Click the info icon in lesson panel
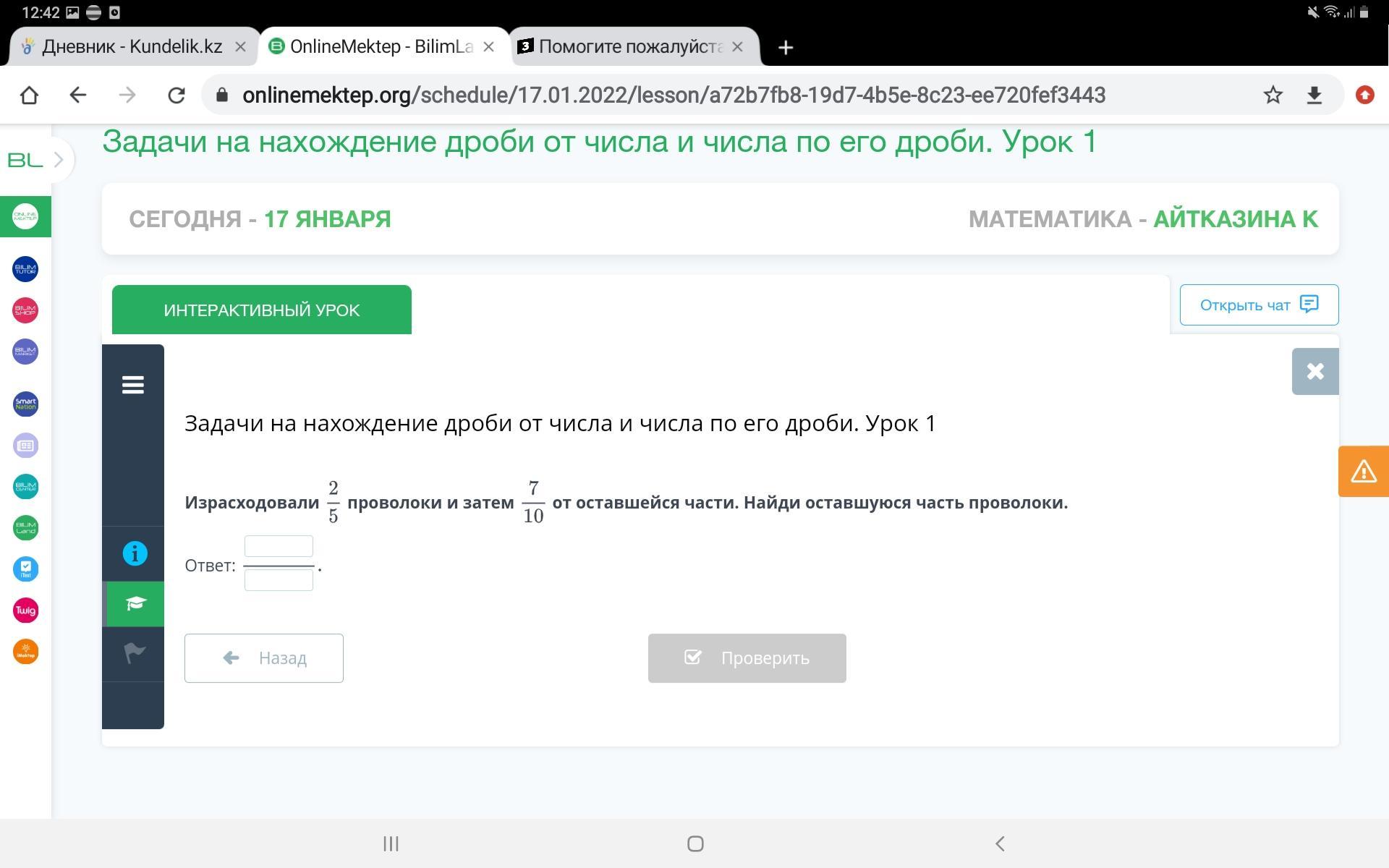The height and width of the screenshot is (868, 1389). [x=135, y=553]
